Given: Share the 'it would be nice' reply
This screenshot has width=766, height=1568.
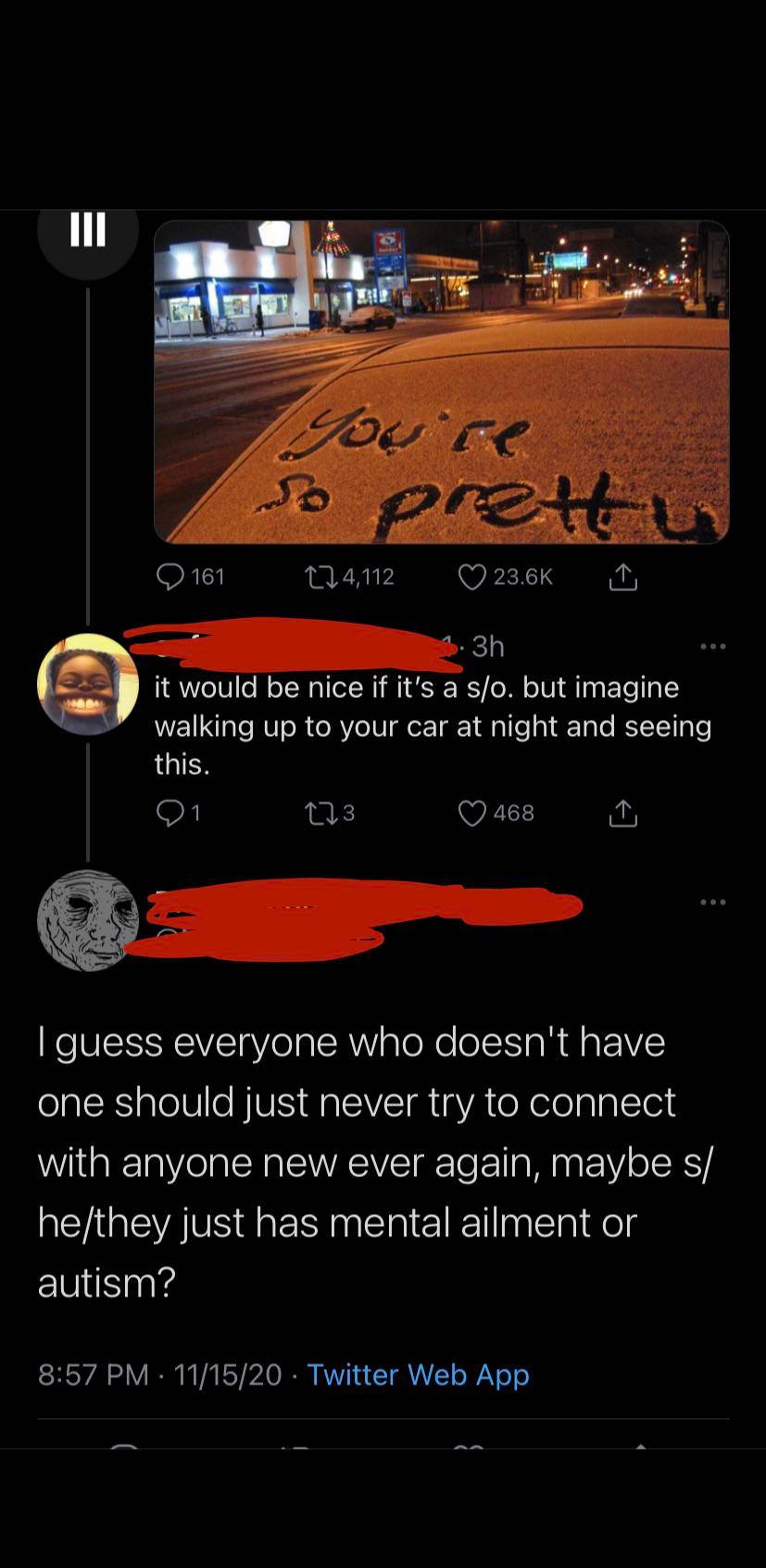Looking at the screenshot, I should point(623,813).
